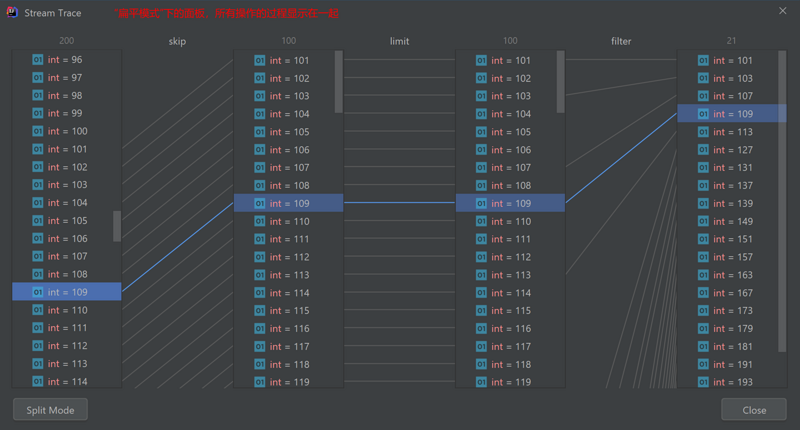This screenshot has width=800, height=430.
Task: Select int = 119 in the skip results column
Action: click(288, 382)
